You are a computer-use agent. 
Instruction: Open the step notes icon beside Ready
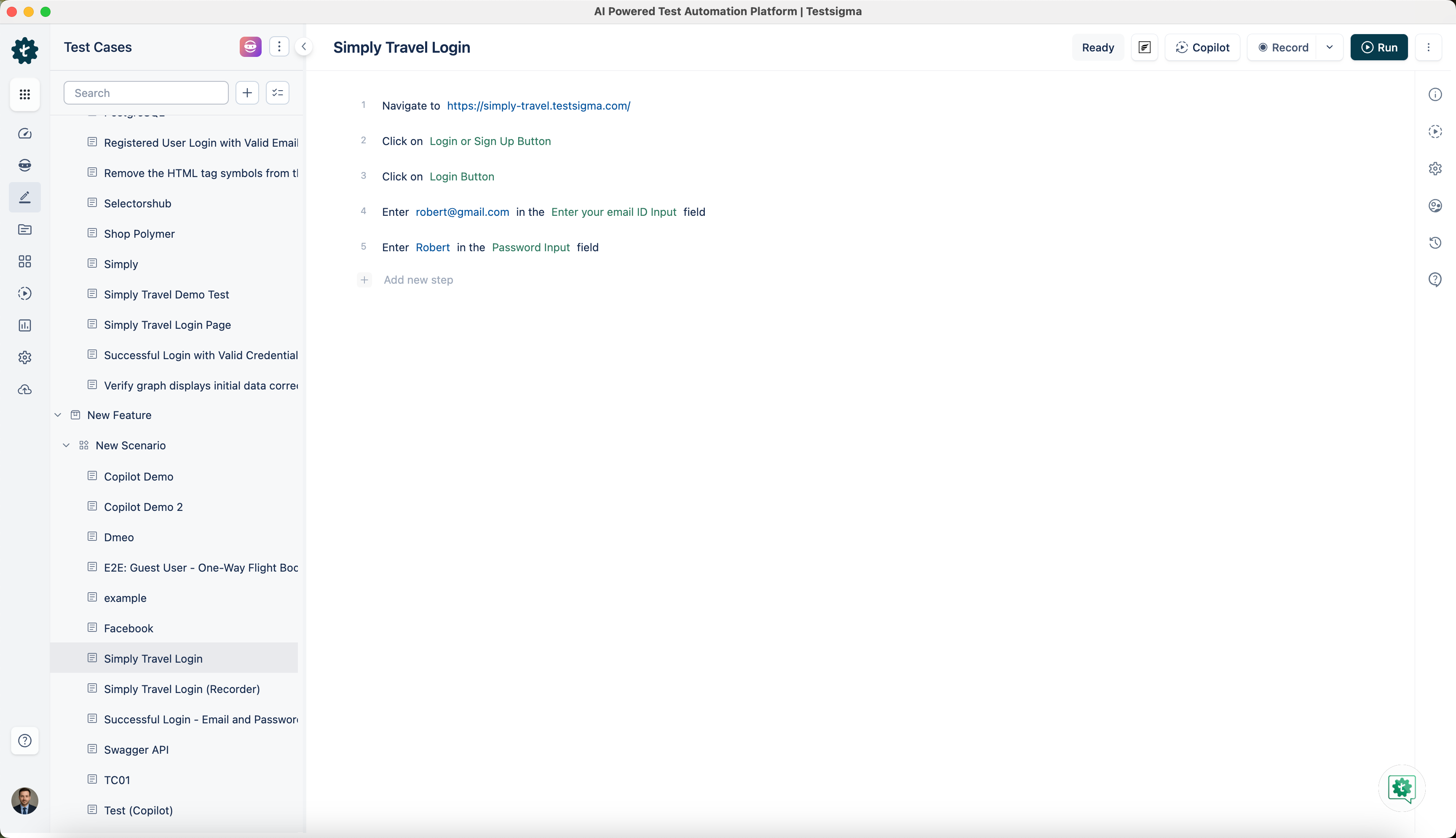click(1144, 47)
